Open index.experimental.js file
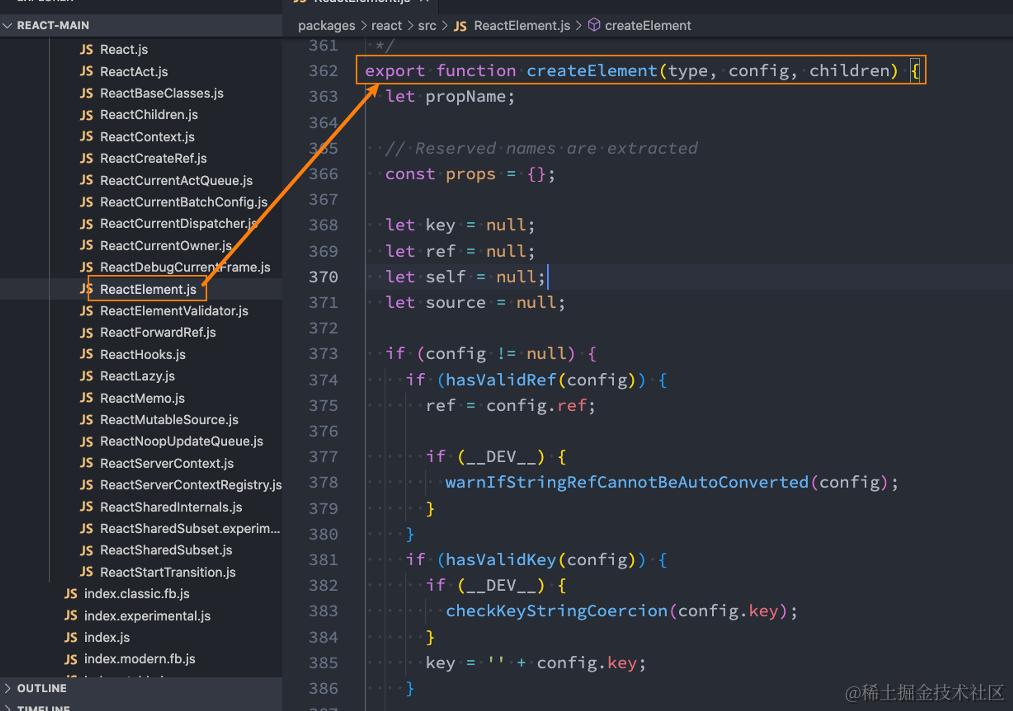1013x711 pixels. point(147,616)
